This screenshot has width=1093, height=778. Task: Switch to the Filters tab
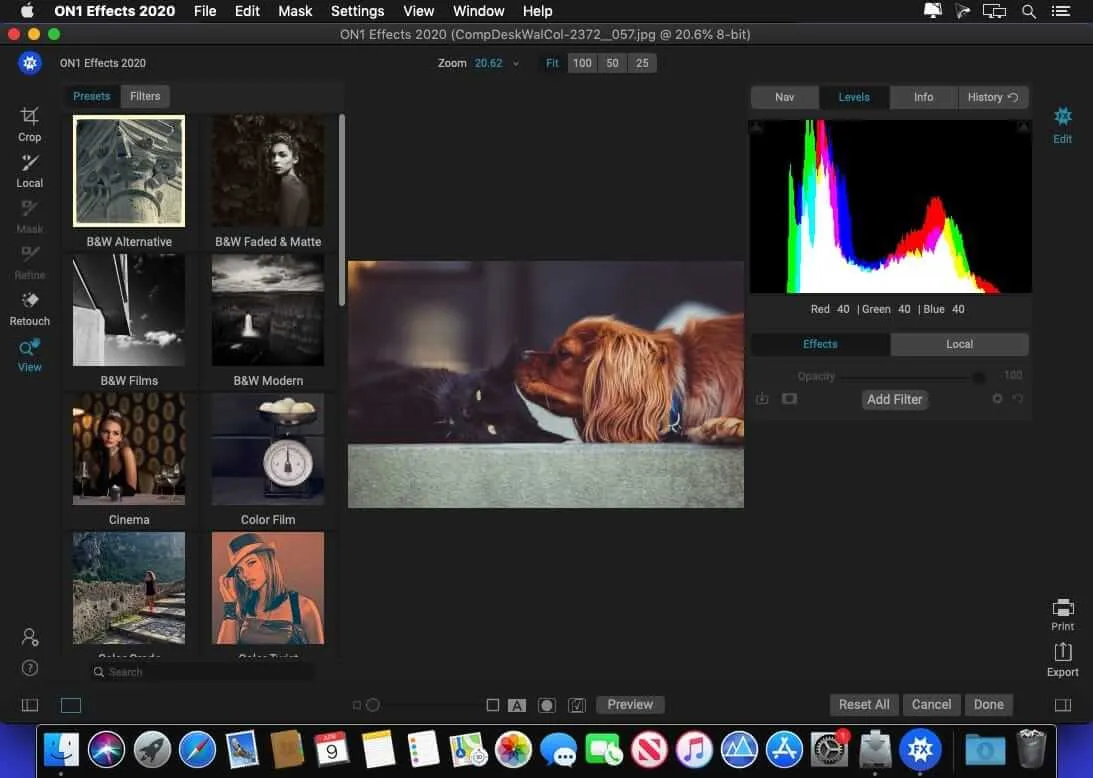point(145,96)
